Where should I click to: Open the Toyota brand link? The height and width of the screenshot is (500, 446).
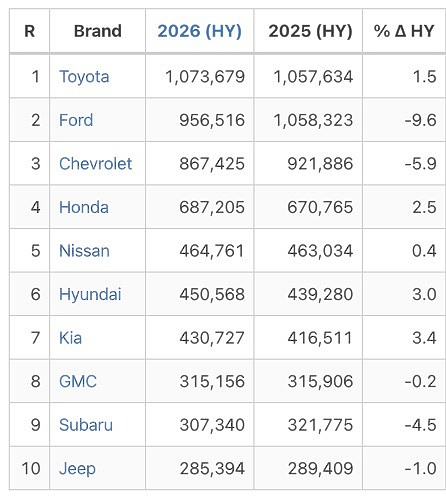[x=84, y=77]
